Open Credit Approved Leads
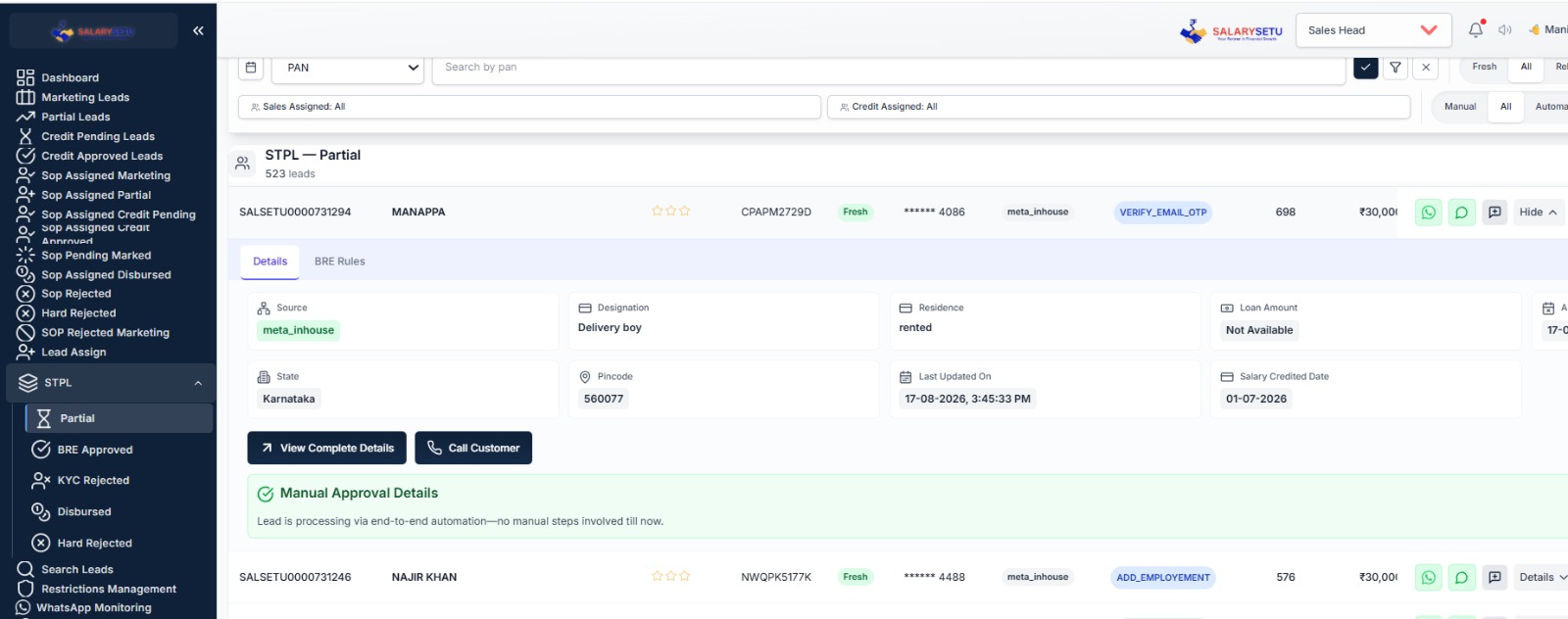The width and height of the screenshot is (1568, 619). [x=102, y=156]
